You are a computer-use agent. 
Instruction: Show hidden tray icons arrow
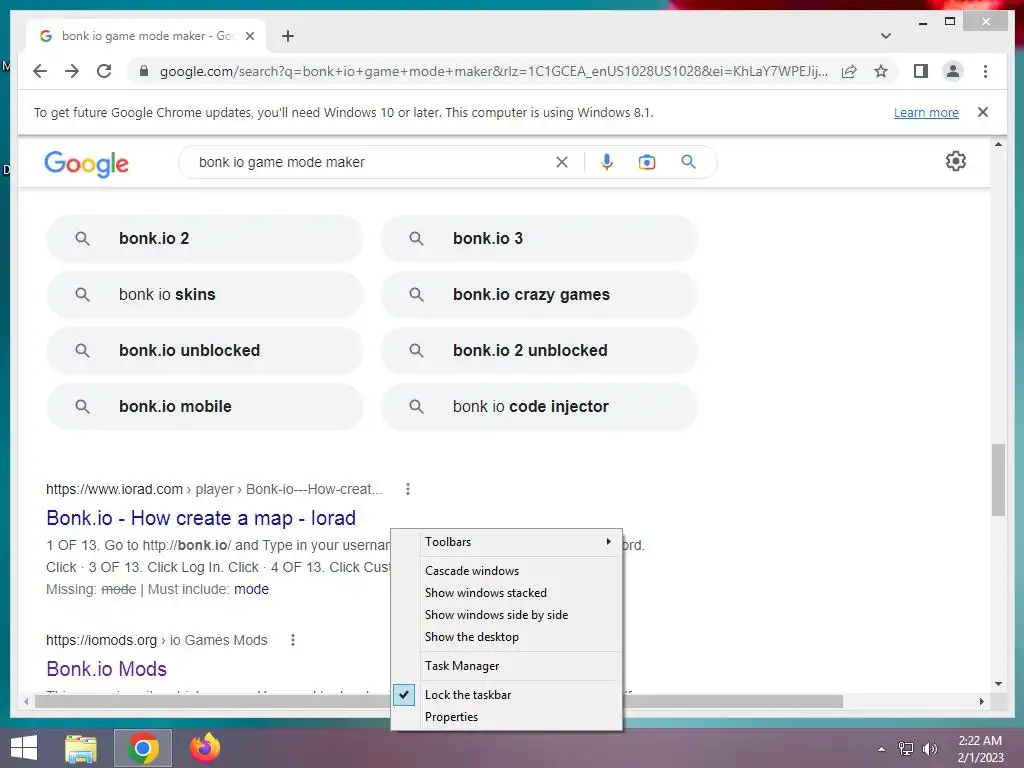click(882, 749)
